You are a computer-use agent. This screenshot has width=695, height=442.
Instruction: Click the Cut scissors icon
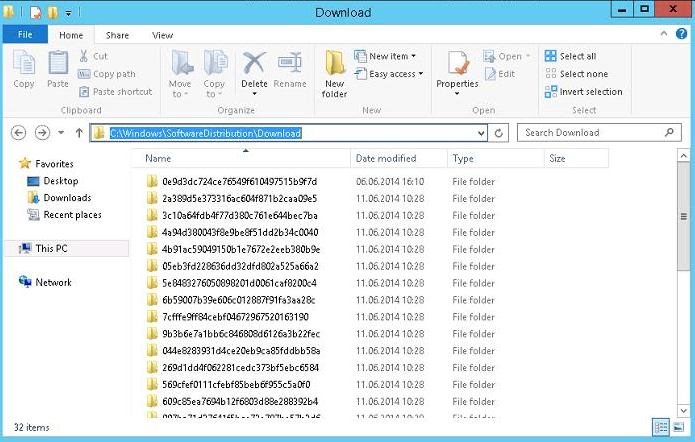point(84,56)
